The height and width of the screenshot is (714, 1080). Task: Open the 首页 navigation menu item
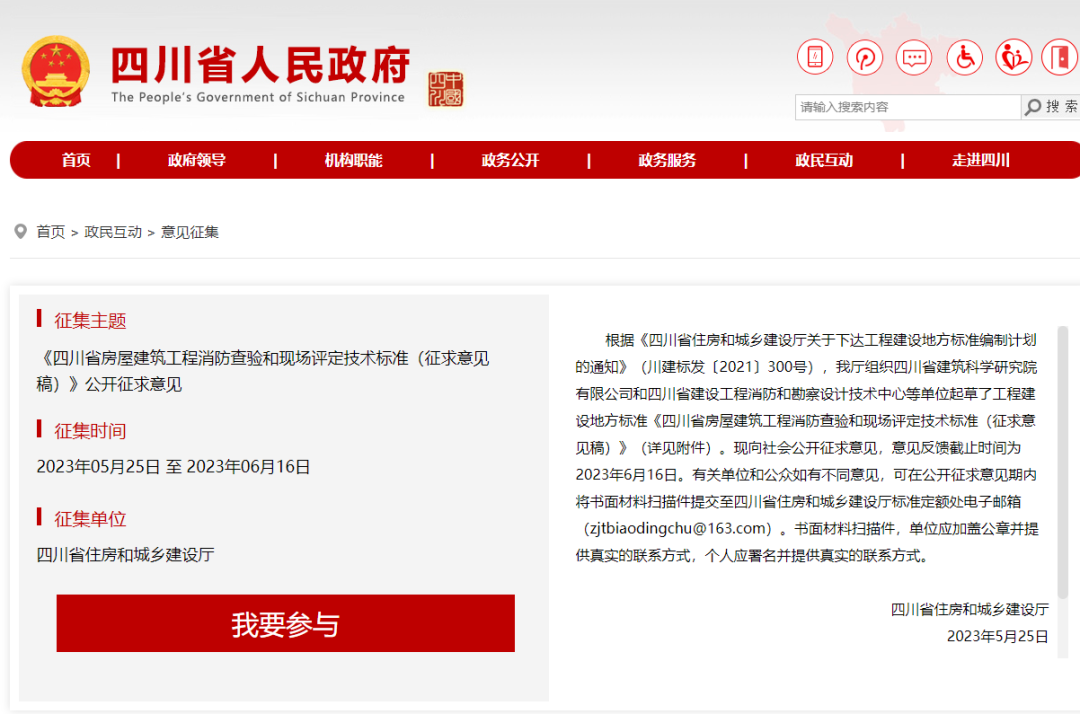pyautogui.click(x=76, y=160)
